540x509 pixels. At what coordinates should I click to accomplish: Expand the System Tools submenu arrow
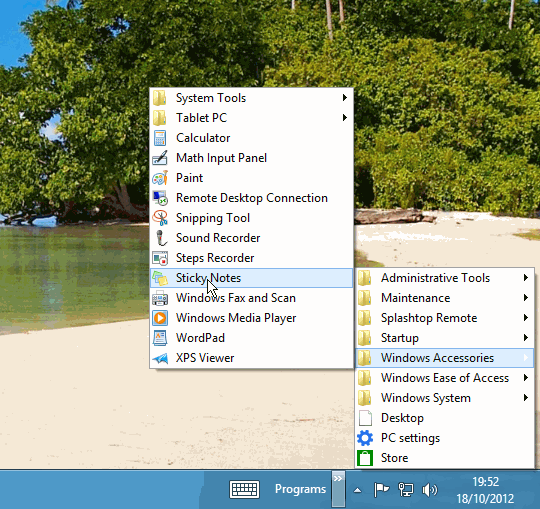[344, 98]
